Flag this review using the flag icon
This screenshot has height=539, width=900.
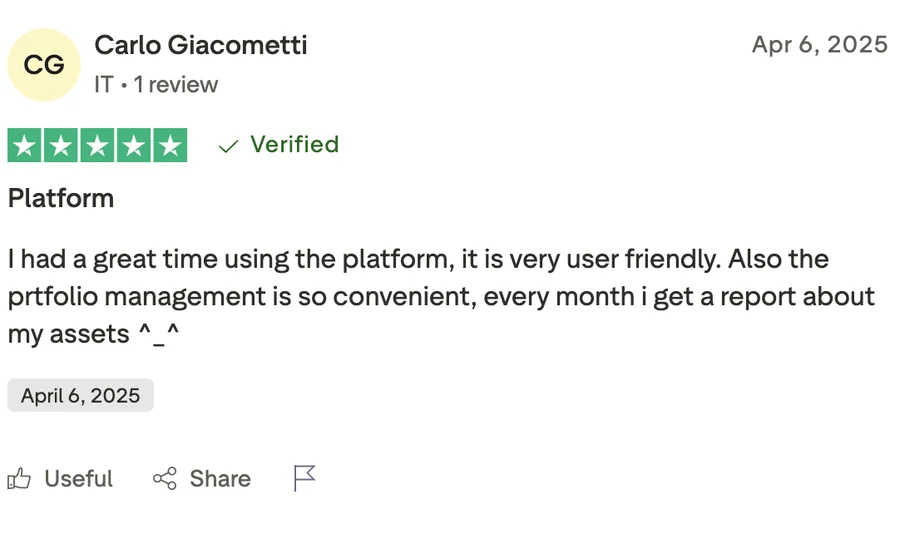[x=304, y=478]
